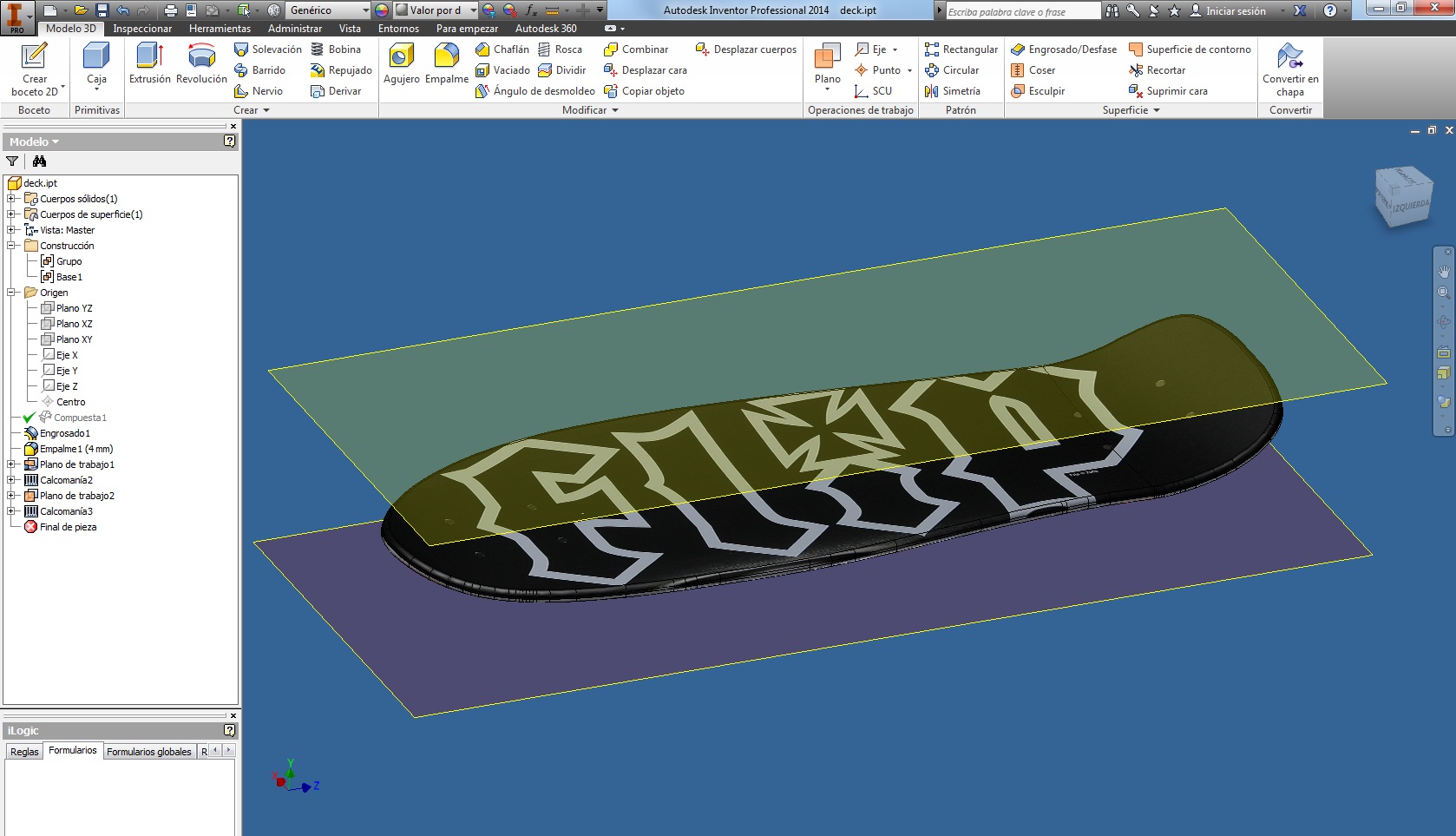Viewport: 1456px width, 836px height.
Task: Open the Administrar ribbon tab
Action: 295,29
